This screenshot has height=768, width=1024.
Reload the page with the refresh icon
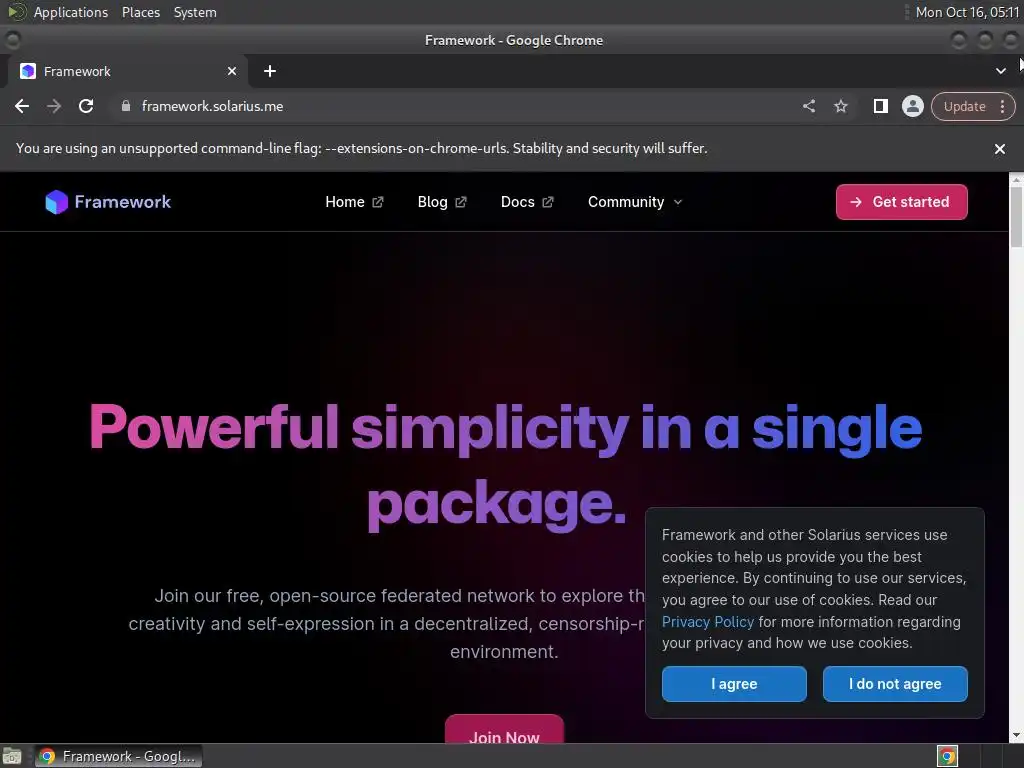[x=86, y=106]
